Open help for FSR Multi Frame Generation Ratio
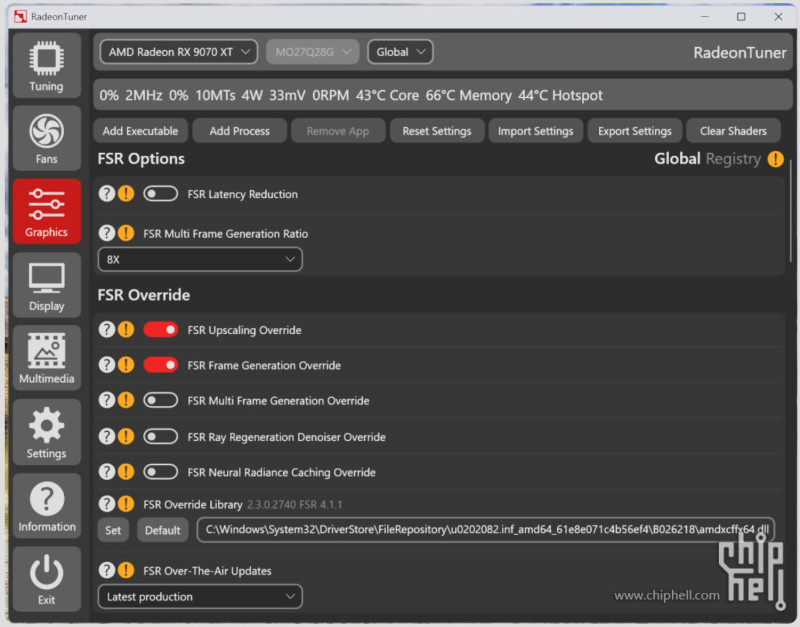 point(107,233)
